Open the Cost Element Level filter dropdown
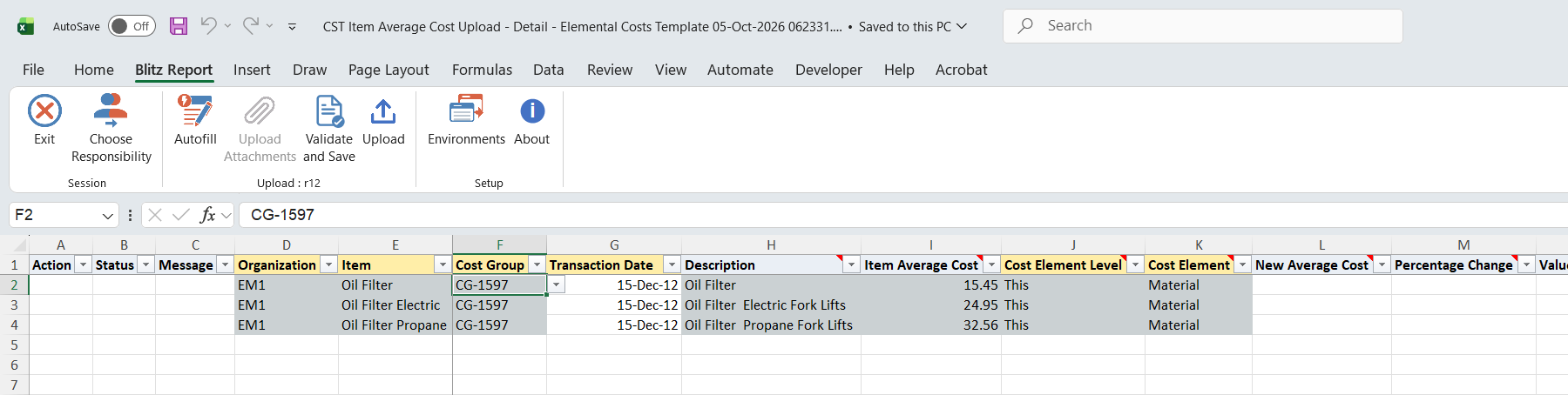This screenshot has height=395, width=1568. tap(1136, 264)
